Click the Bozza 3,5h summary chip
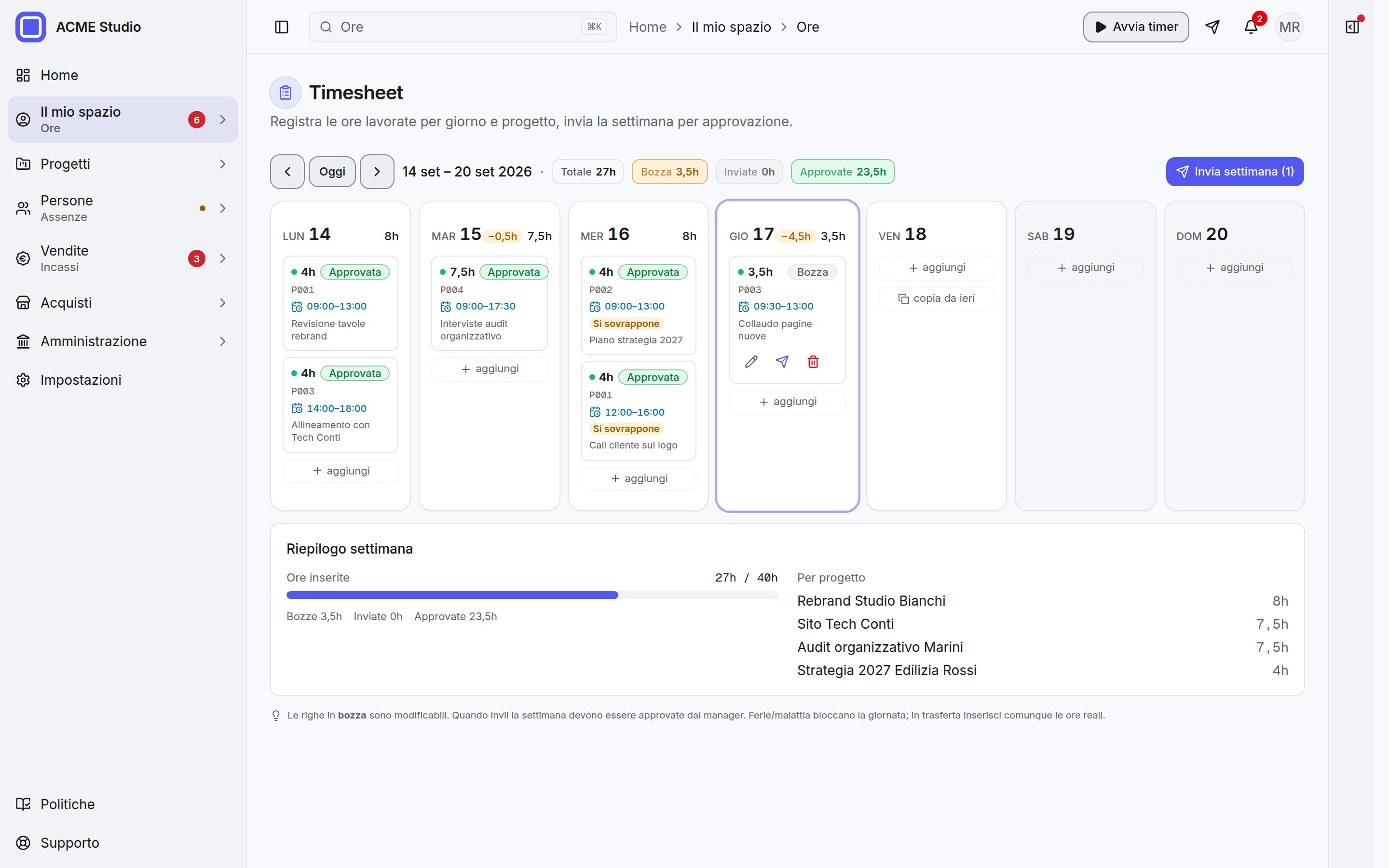 pos(669,172)
